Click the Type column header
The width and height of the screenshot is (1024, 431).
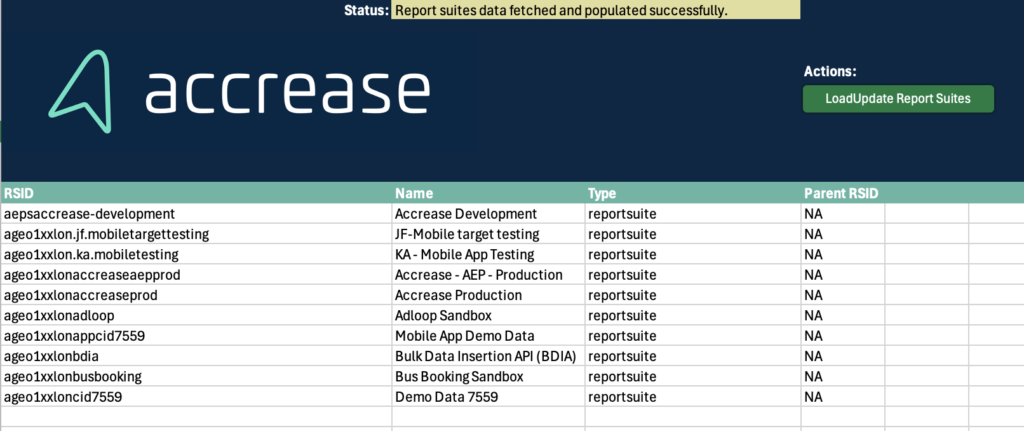(693, 193)
